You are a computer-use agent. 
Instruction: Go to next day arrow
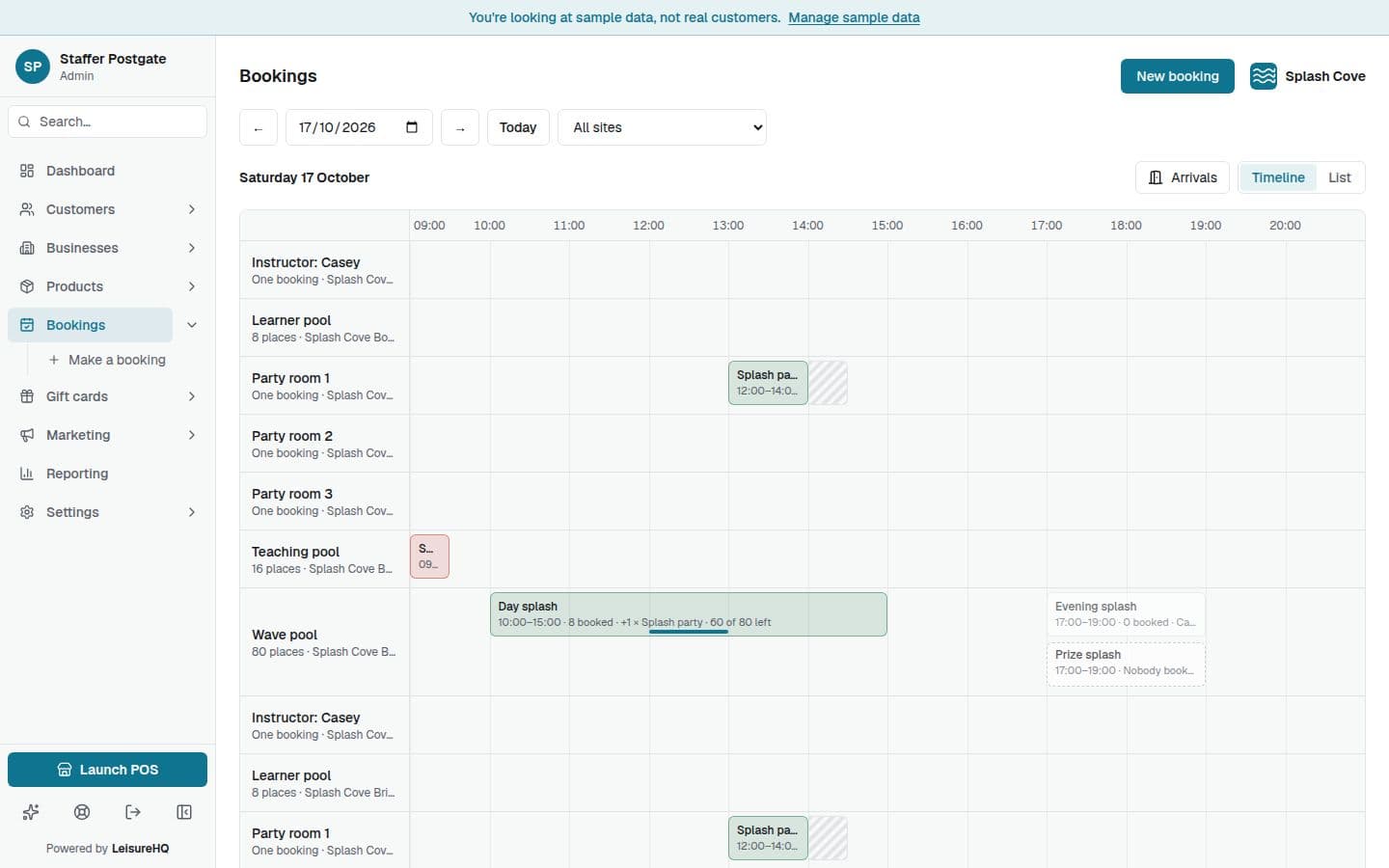460,127
